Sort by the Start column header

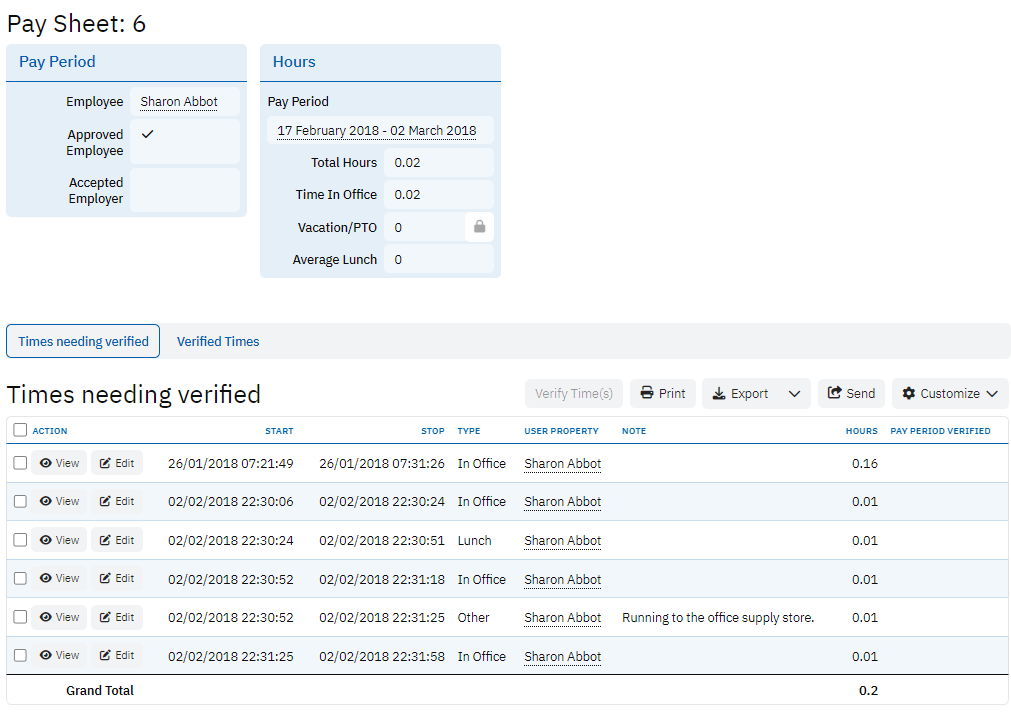(x=279, y=431)
